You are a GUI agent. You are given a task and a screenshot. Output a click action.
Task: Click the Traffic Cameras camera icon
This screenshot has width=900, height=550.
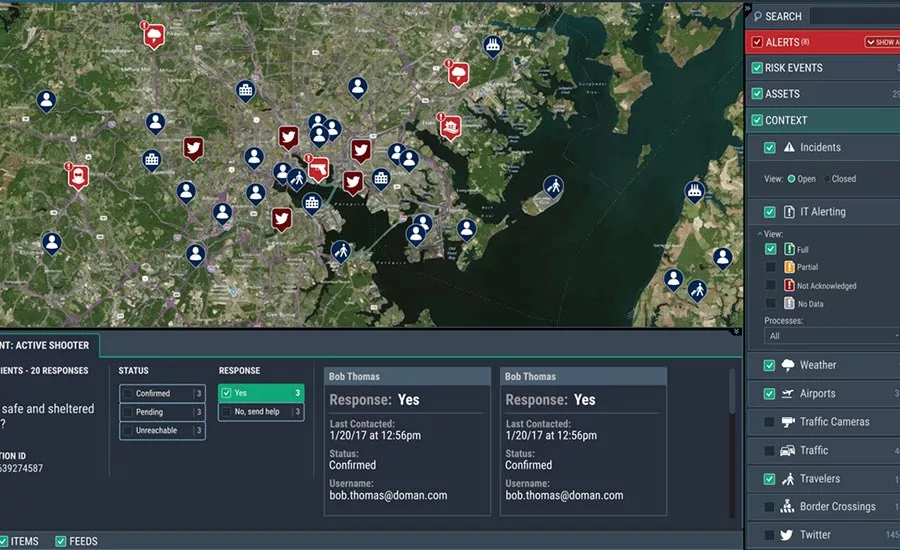coord(788,422)
